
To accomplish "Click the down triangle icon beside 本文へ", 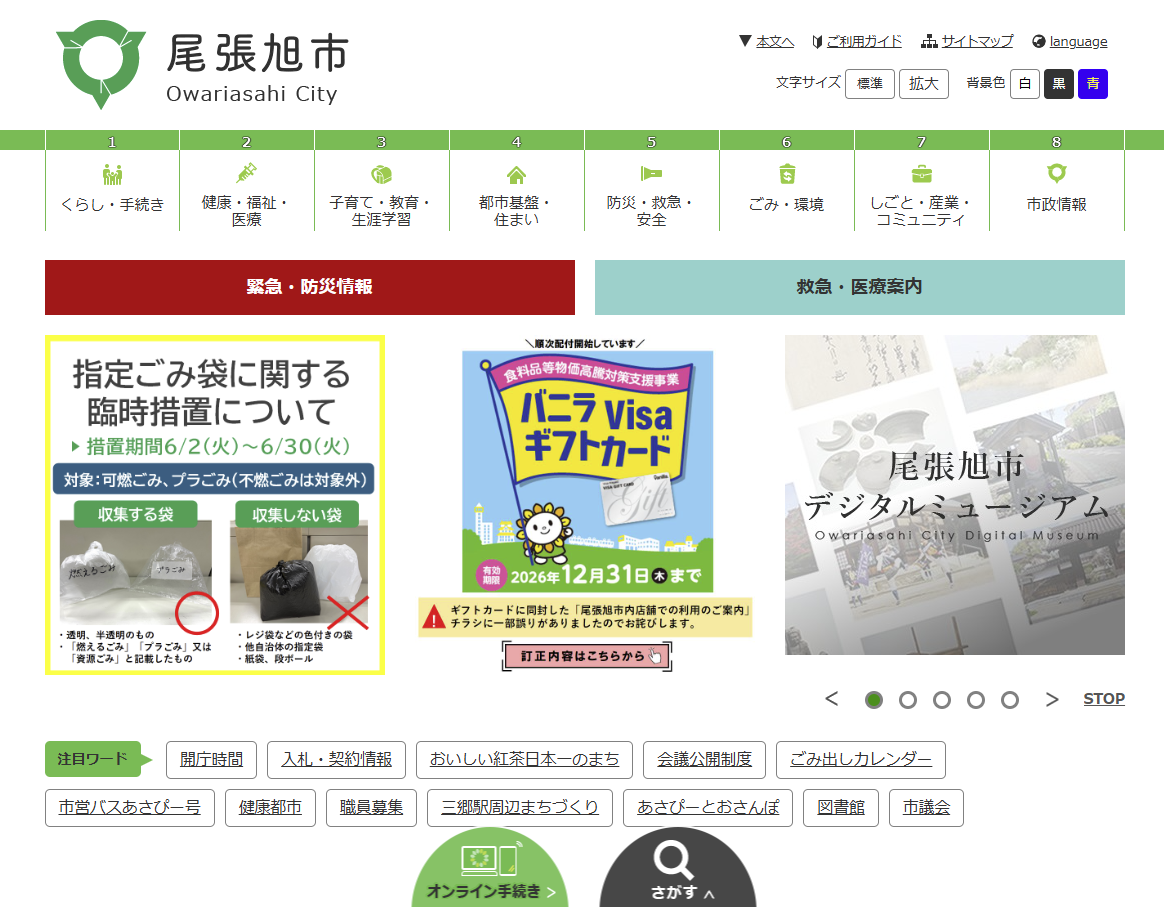I will coord(745,41).
